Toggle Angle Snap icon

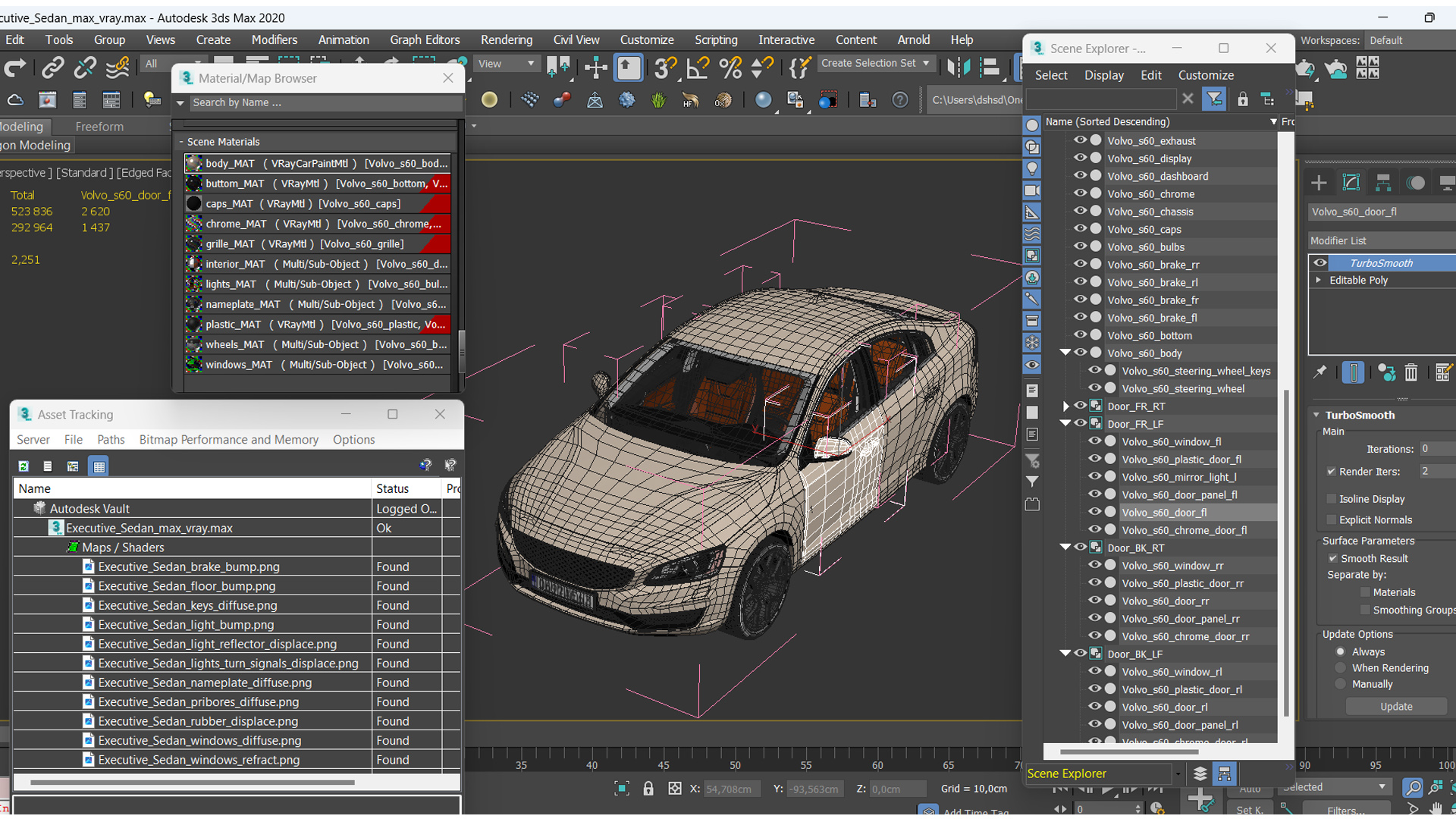698,68
